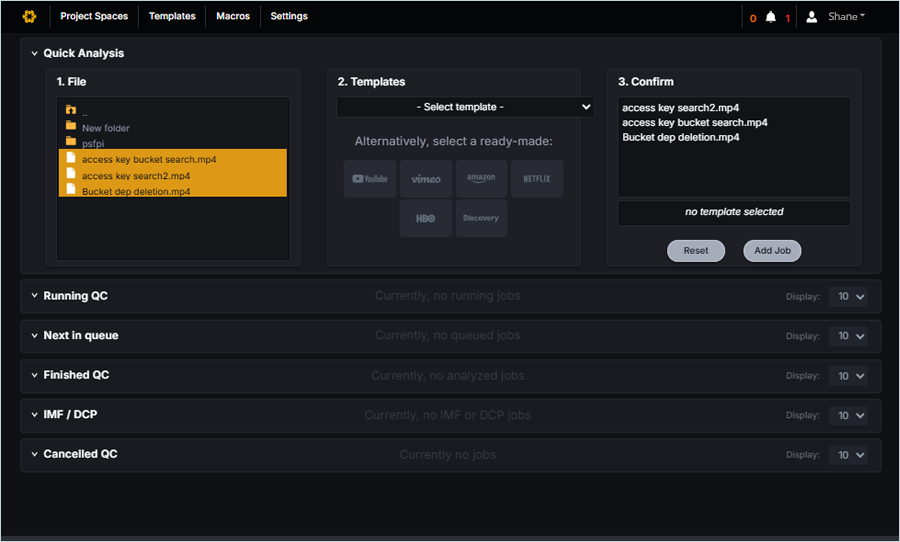Click the Add Job button
Screen dimensions: 900x542
772,251
